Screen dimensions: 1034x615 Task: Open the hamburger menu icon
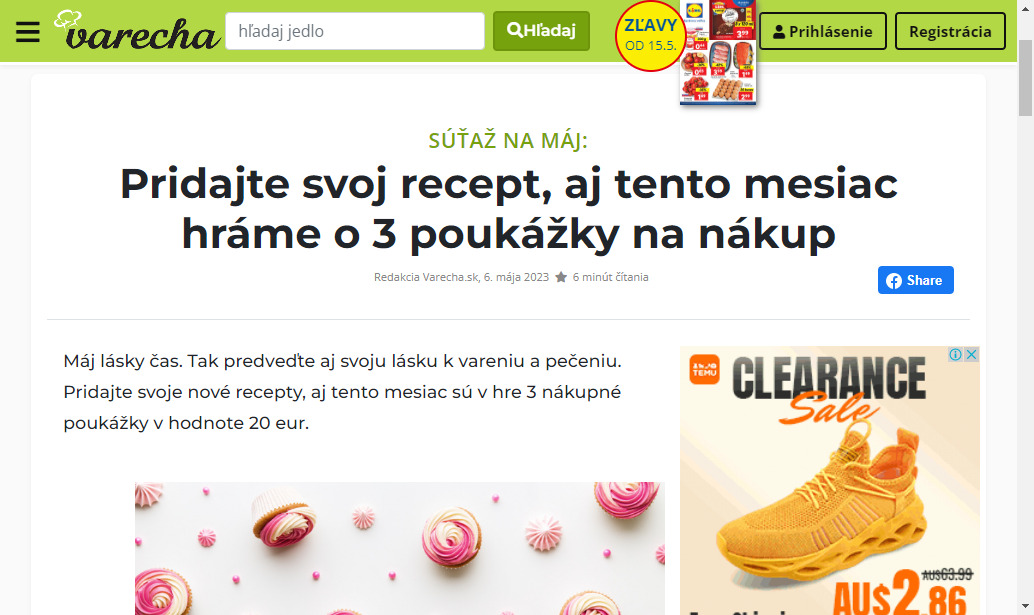28,32
